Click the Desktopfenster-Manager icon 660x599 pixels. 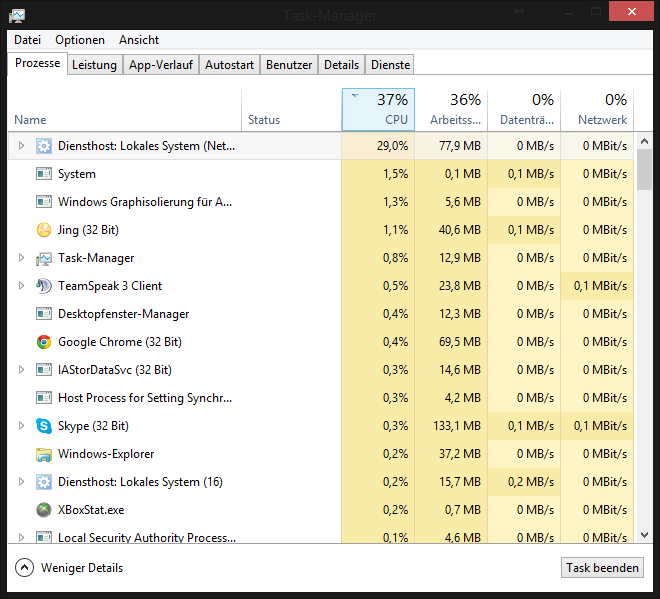(x=44, y=314)
